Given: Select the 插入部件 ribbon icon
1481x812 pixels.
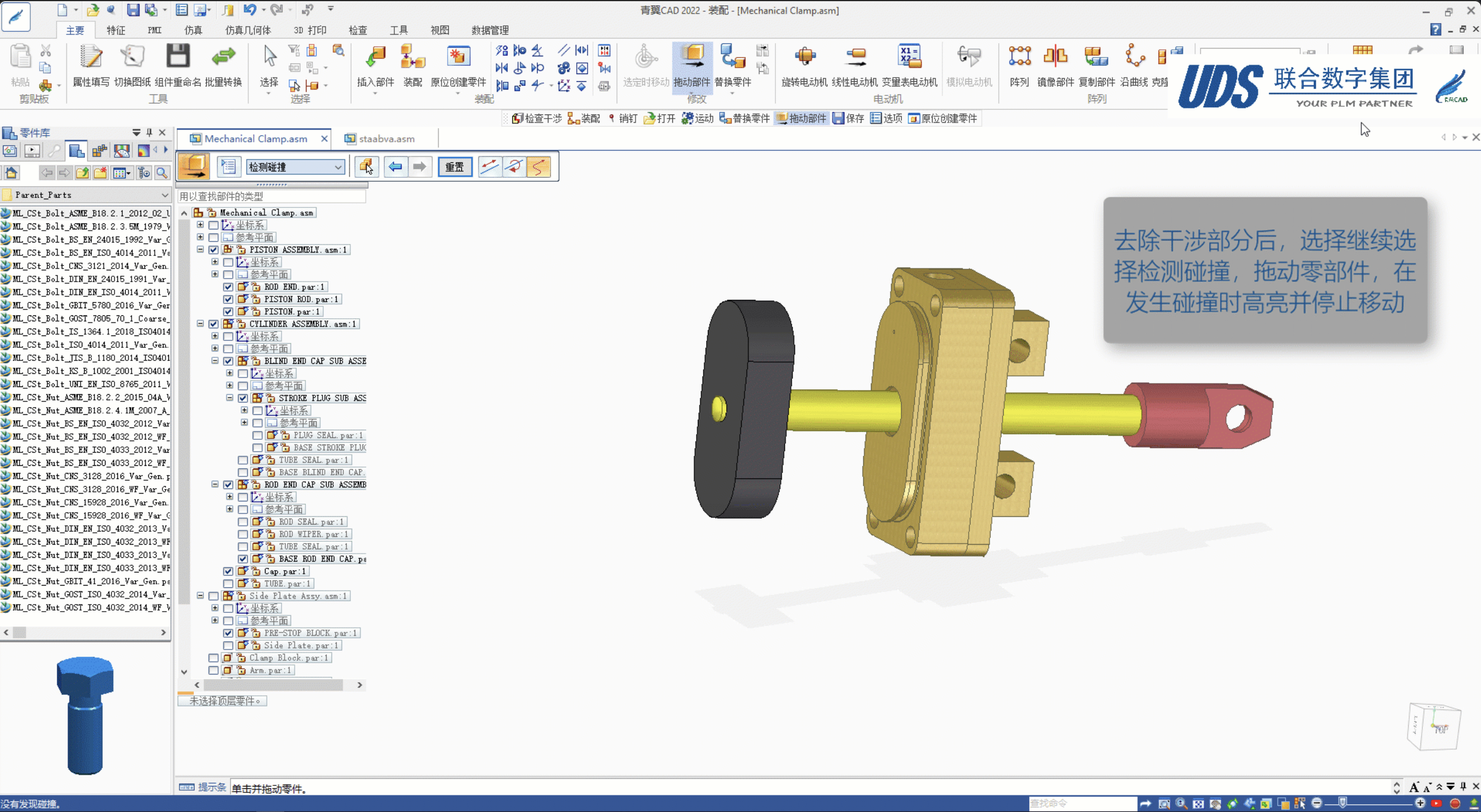Looking at the screenshot, I should point(375,57).
